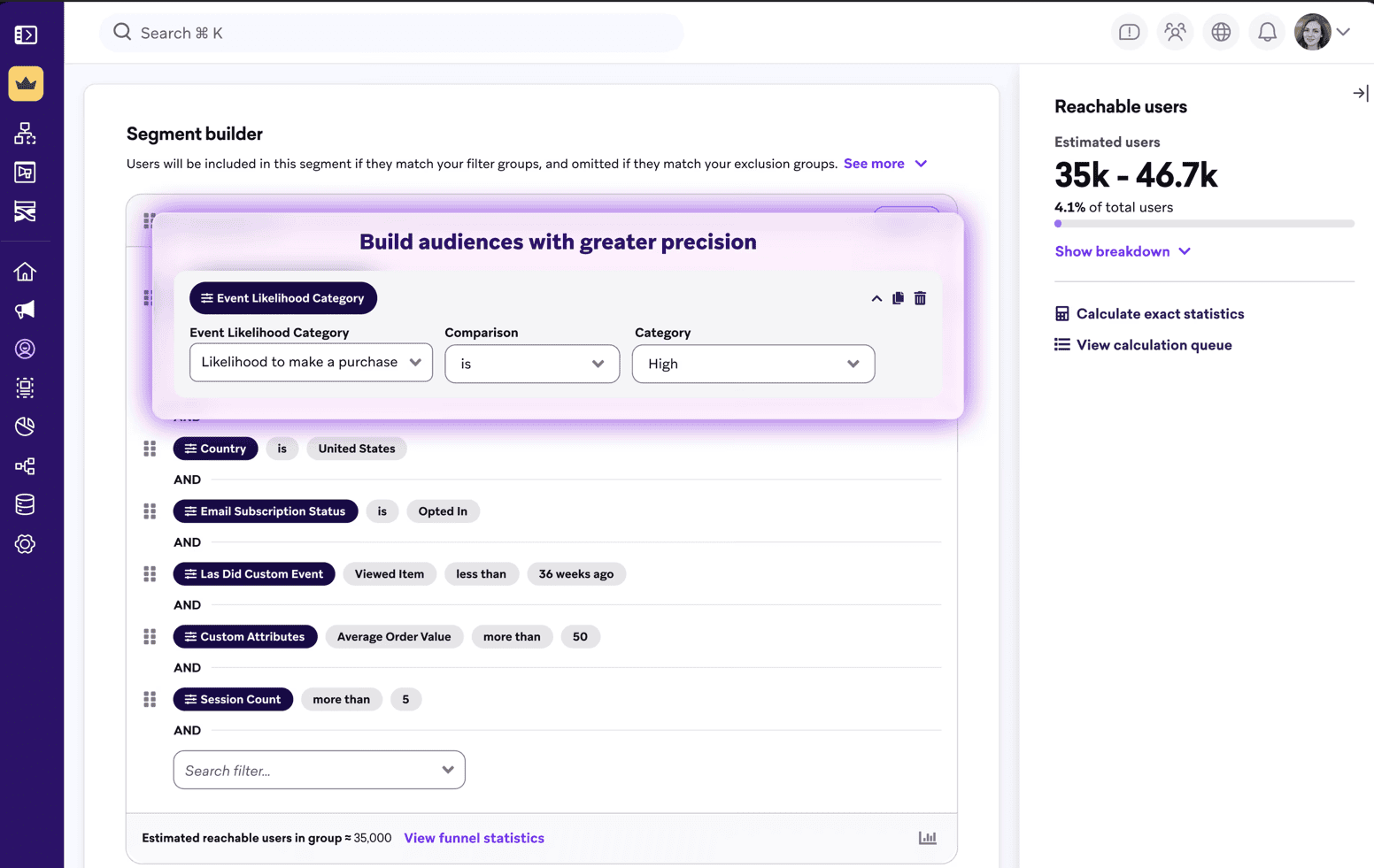The height and width of the screenshot is (868, 1374).
Task: Open the segments square icon in sidebar
Action: click(x=25, y=388)
